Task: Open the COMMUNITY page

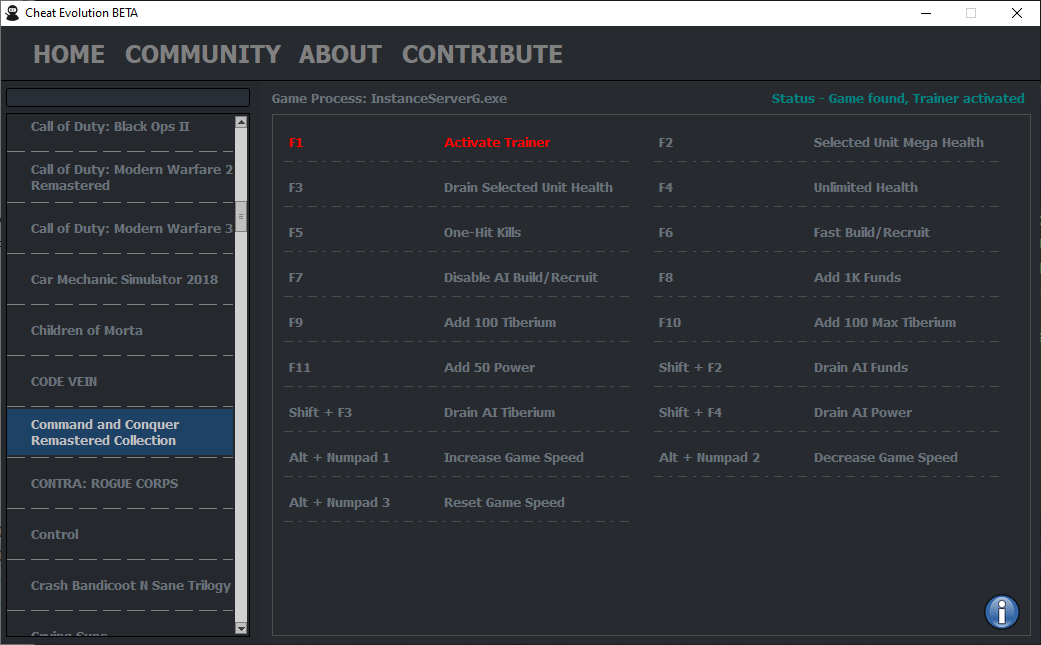Action: coord(203,54)
